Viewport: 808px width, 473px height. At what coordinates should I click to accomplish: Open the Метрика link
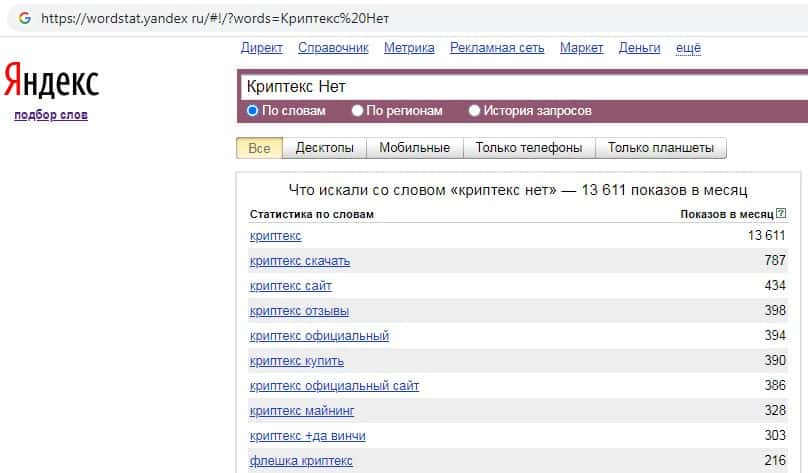point(409,48)
